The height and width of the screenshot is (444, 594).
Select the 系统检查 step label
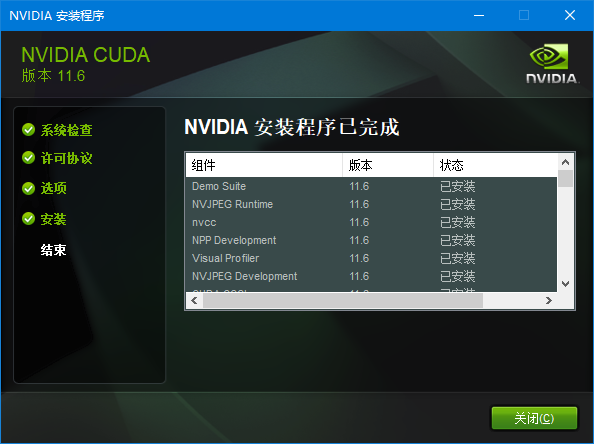[x=67, y=130]
